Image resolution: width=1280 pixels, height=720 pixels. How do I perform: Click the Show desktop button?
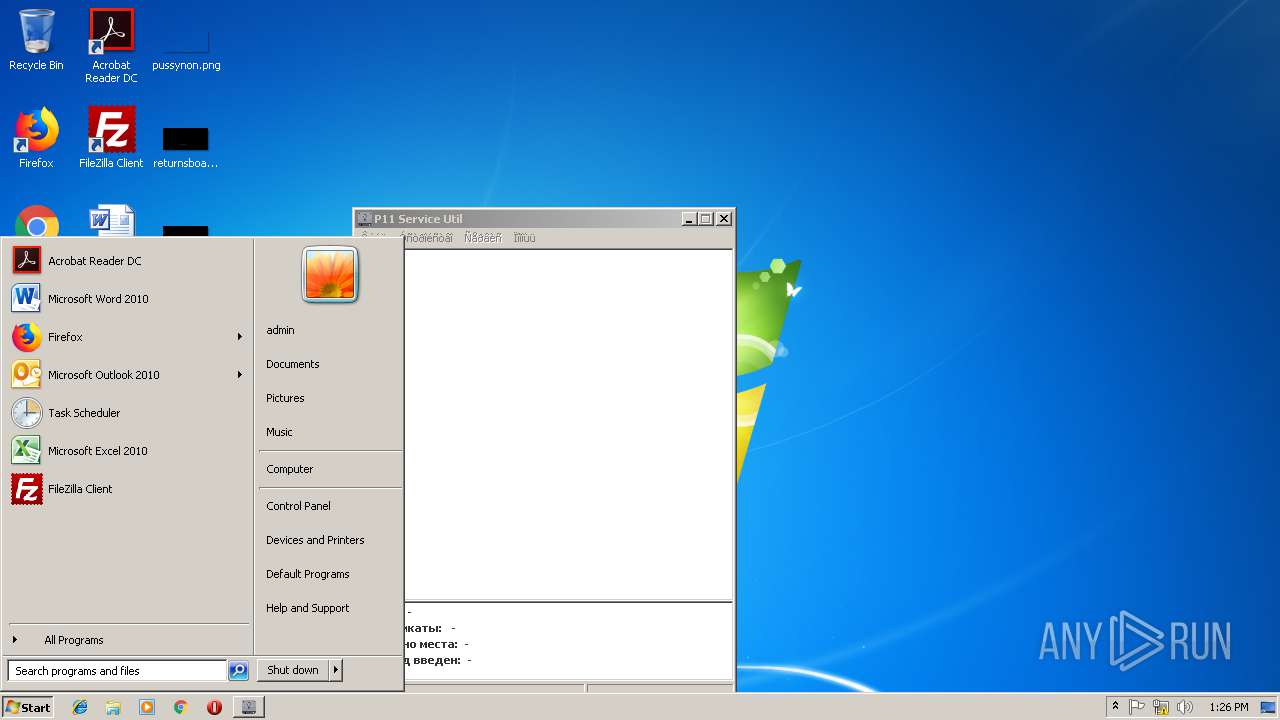pos(1268,707)
